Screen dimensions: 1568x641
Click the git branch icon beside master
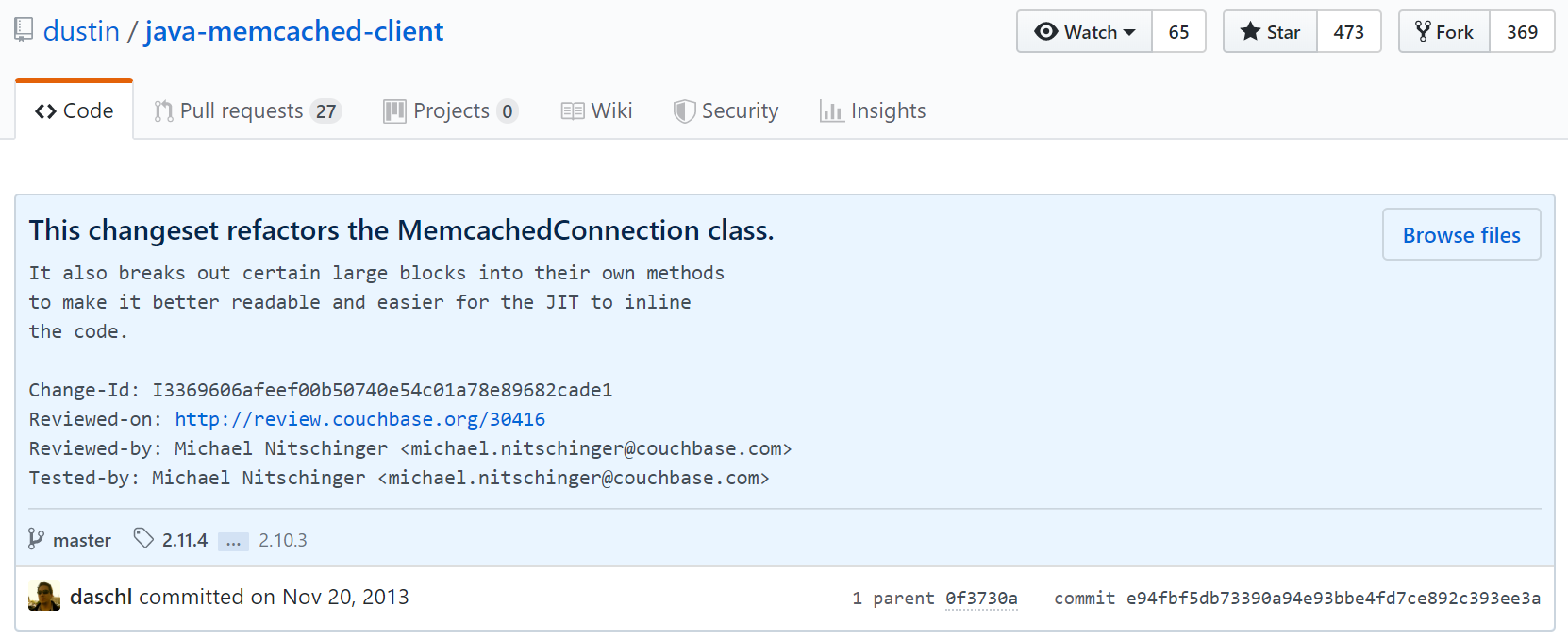(36, 539)
